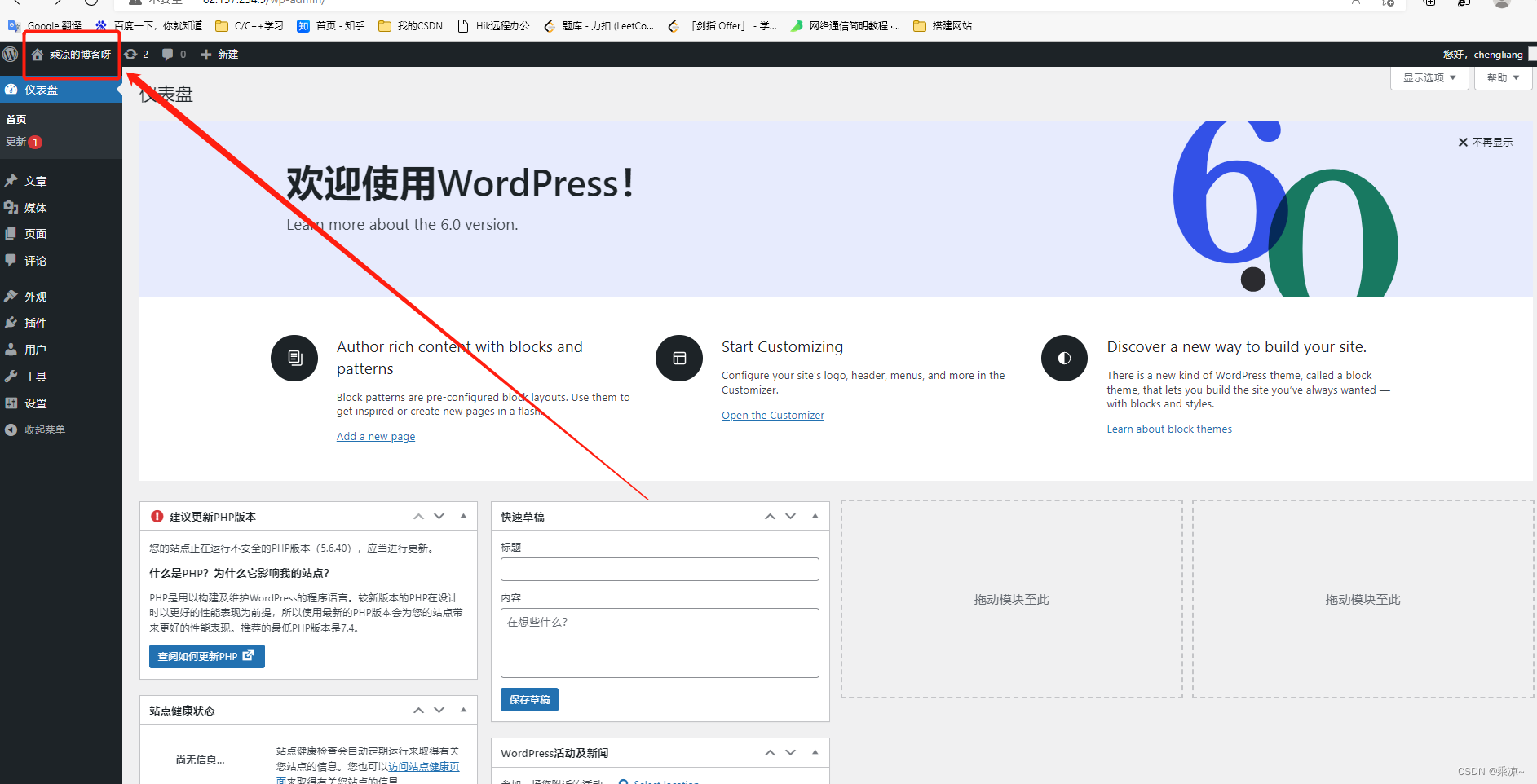Click 新建 plus in admin bar
1537x784 pixels.
[219, 54]
